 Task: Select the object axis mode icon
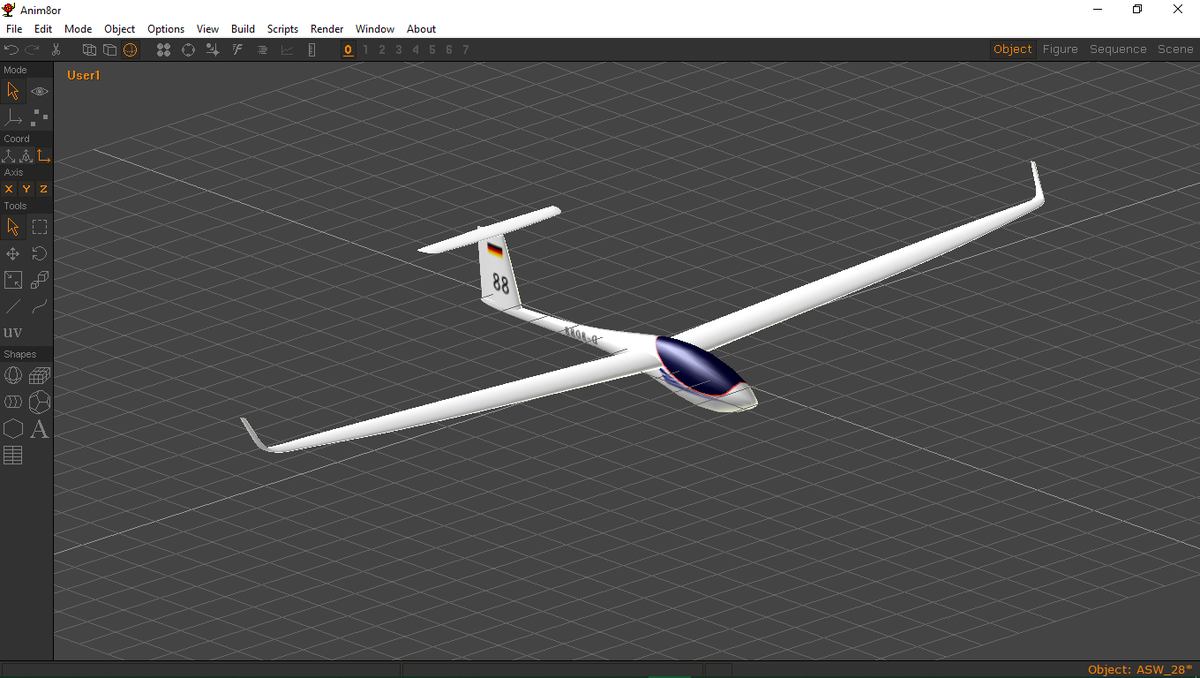tap(13, 118)
